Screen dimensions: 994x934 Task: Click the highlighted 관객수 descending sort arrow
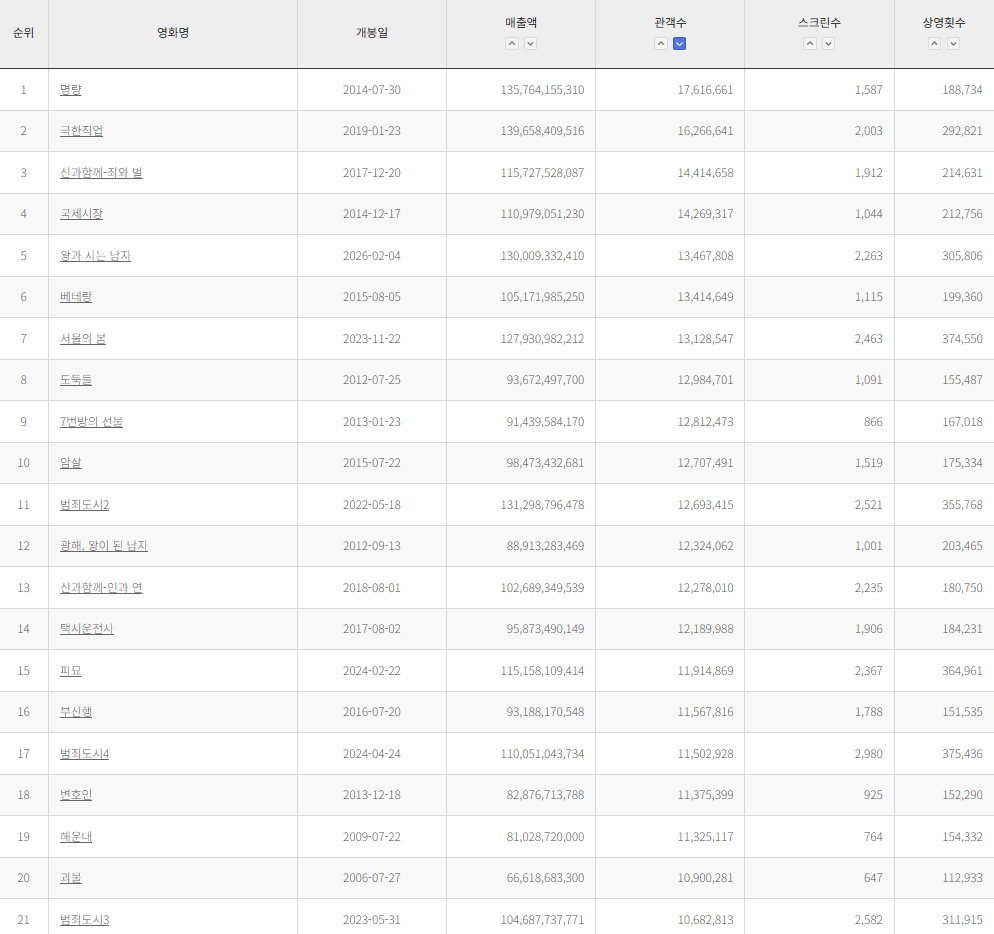pyautogui.click(x=679, y=43)
